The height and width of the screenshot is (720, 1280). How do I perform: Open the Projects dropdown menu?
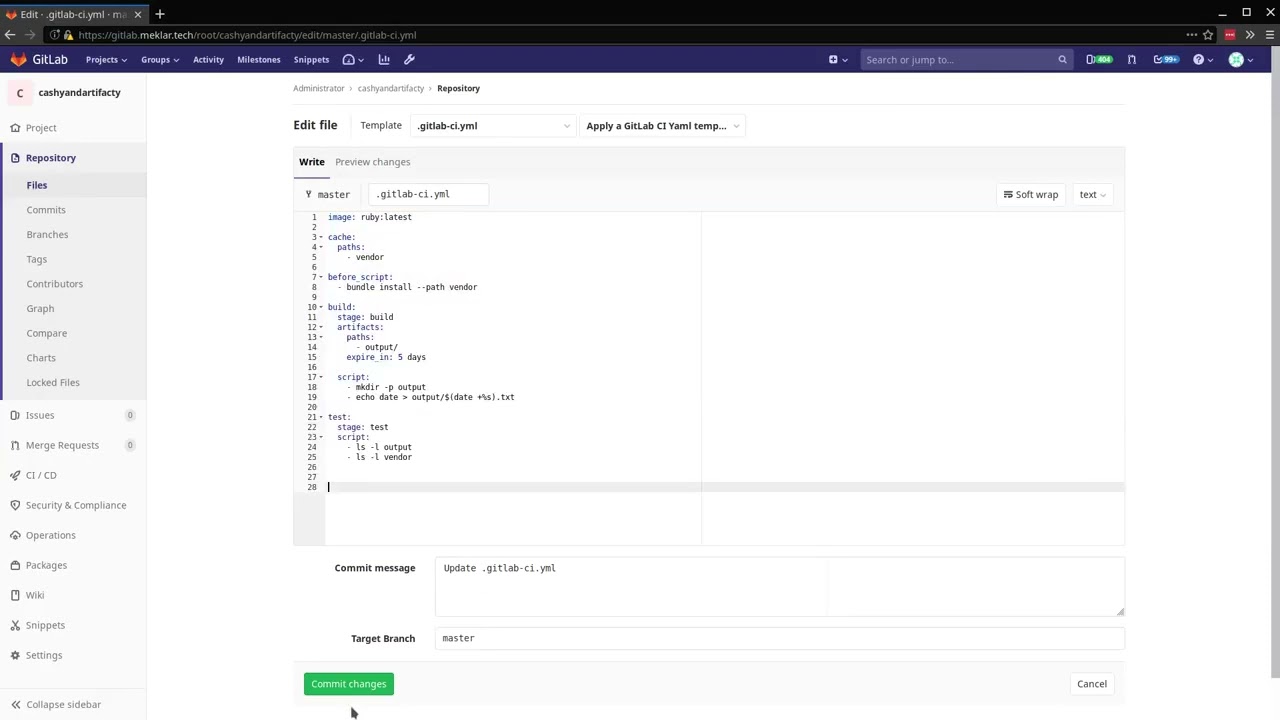[x=106, y=59]
